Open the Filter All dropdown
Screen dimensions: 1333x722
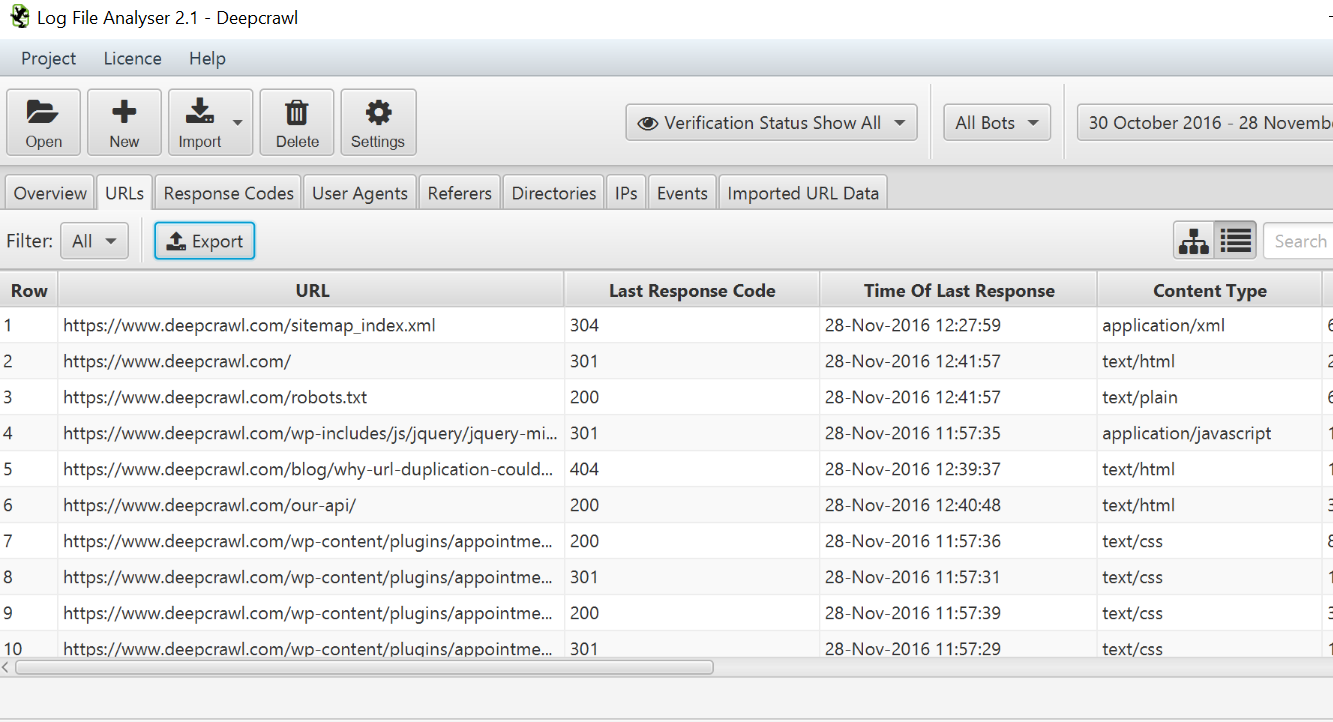coord(94,241)
